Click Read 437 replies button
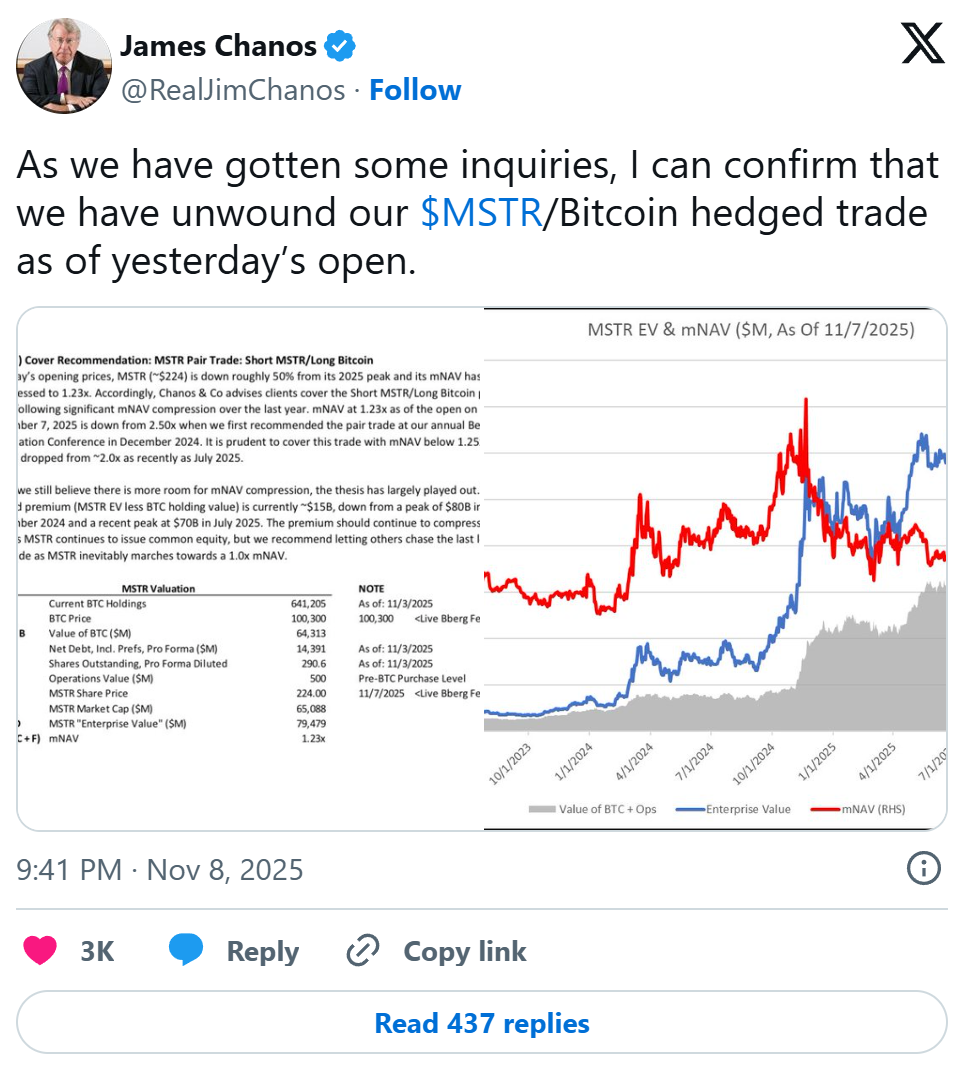 pos(482,1023)
